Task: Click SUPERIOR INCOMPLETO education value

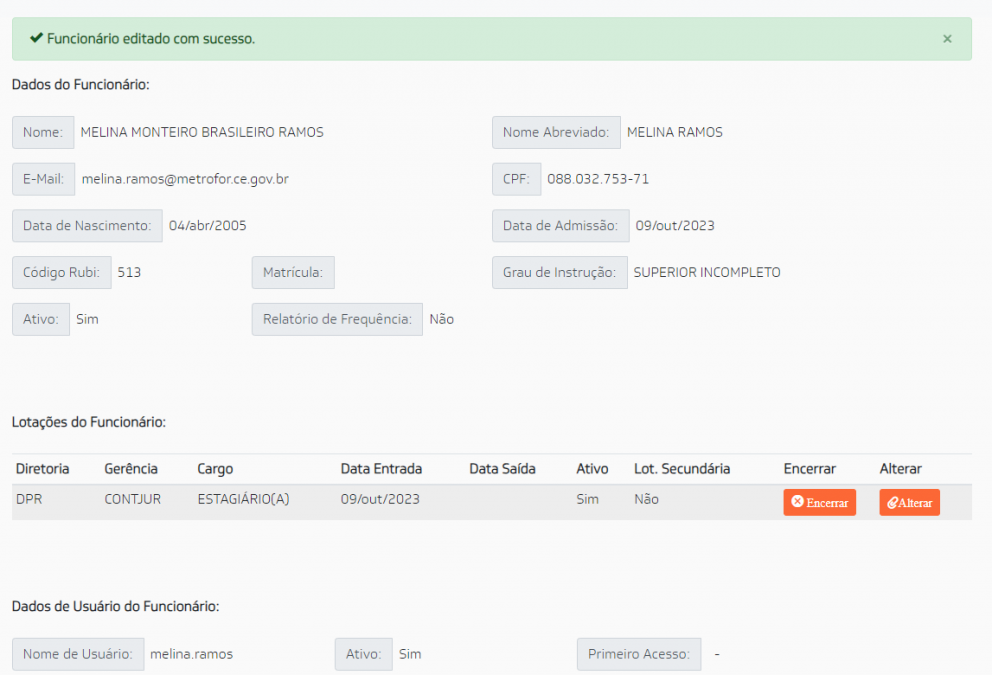Action: click(x=707, y=273)
